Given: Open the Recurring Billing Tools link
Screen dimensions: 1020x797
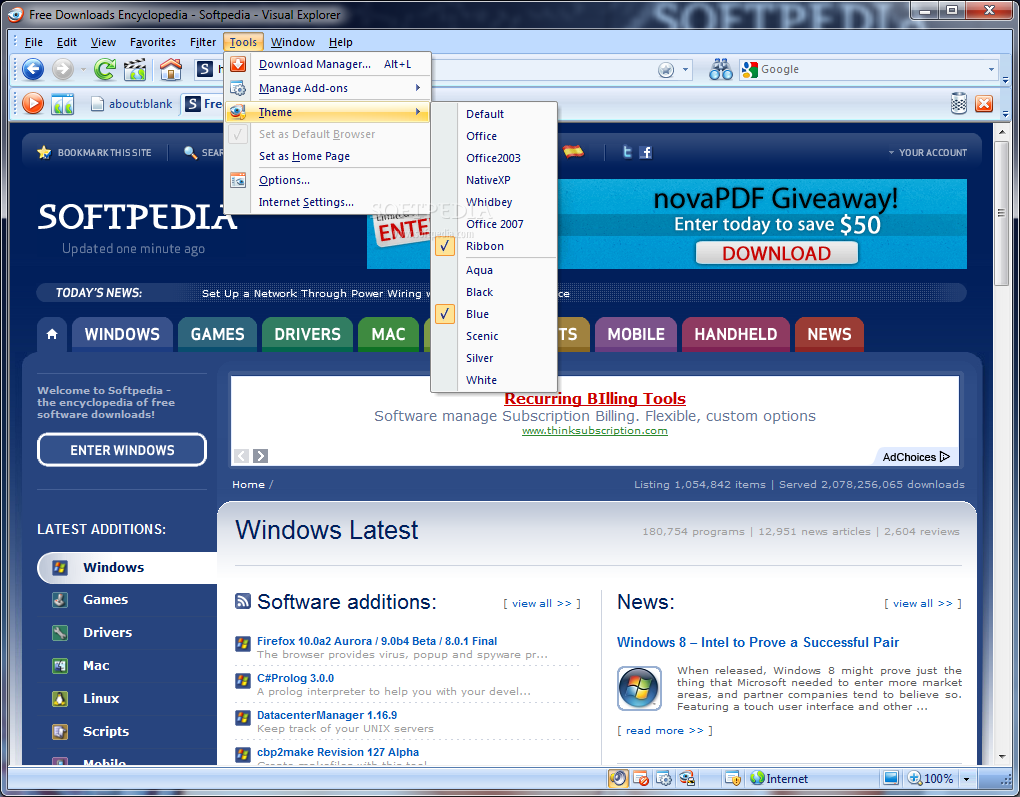Looking at the screenshot, I should [595, 398].
